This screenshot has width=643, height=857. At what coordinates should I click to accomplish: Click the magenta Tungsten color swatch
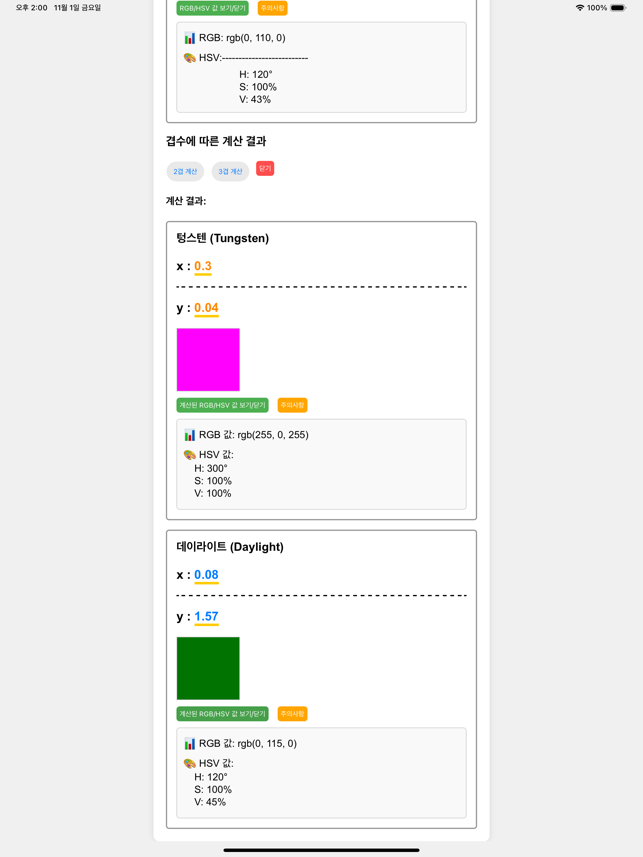pyautogui.click(x=208, y=360)
